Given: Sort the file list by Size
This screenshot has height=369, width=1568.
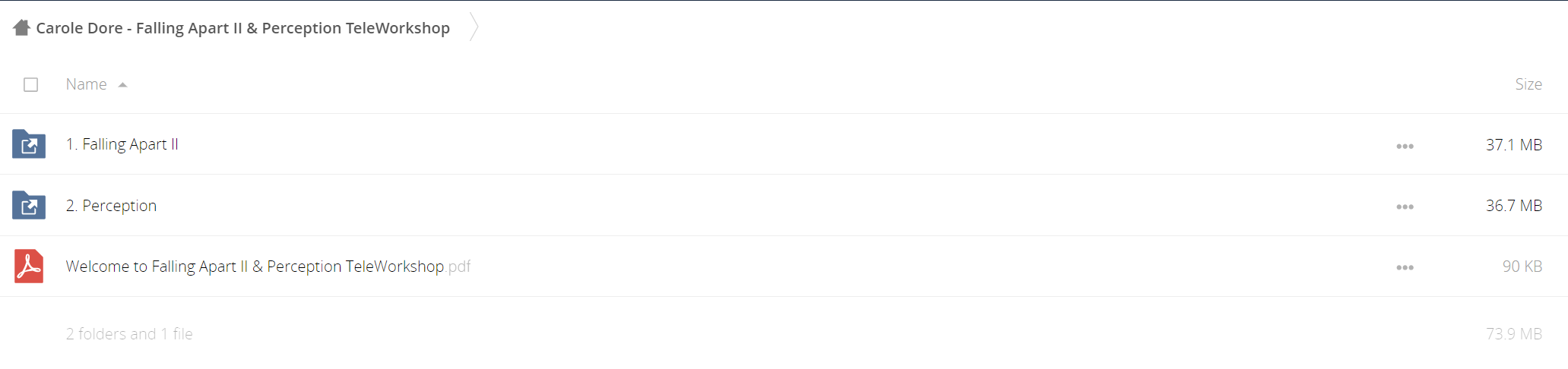Looking at the screenshot, I should (1528, 84).
